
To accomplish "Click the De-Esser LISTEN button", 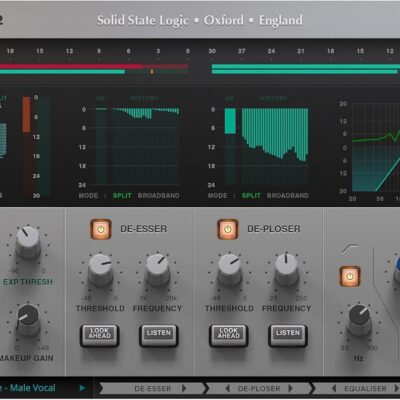I will pos(159,336).
